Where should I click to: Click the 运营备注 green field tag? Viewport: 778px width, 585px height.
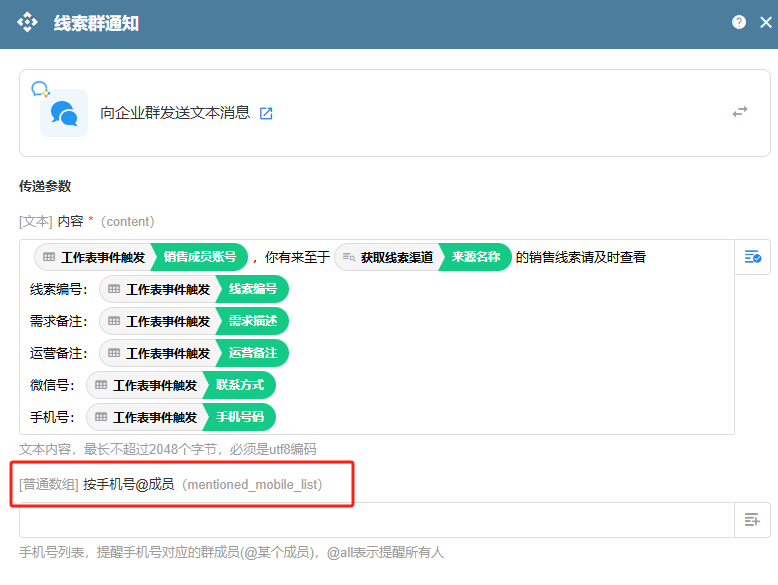click(253, 353)
